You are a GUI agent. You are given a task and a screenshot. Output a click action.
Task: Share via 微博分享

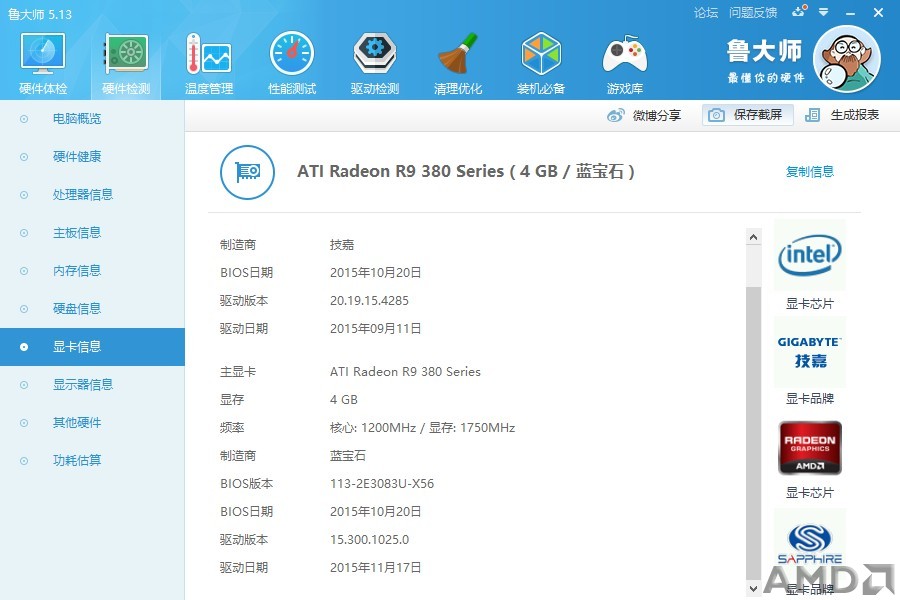point(644,115)
